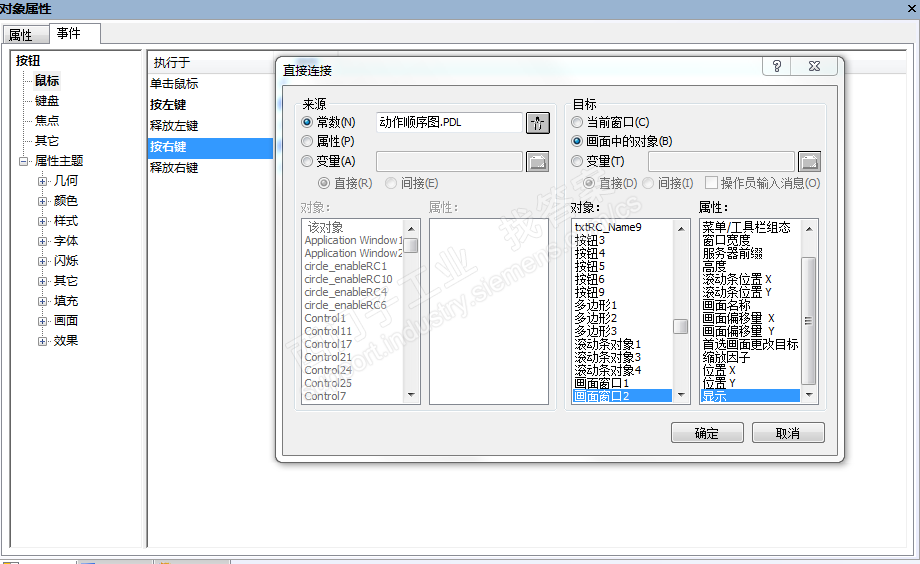The height and width of the screenshot is (564, 920).
Task: Open picture selection button beside 动作顺序图.PDL
Action: tap(537, 123)
